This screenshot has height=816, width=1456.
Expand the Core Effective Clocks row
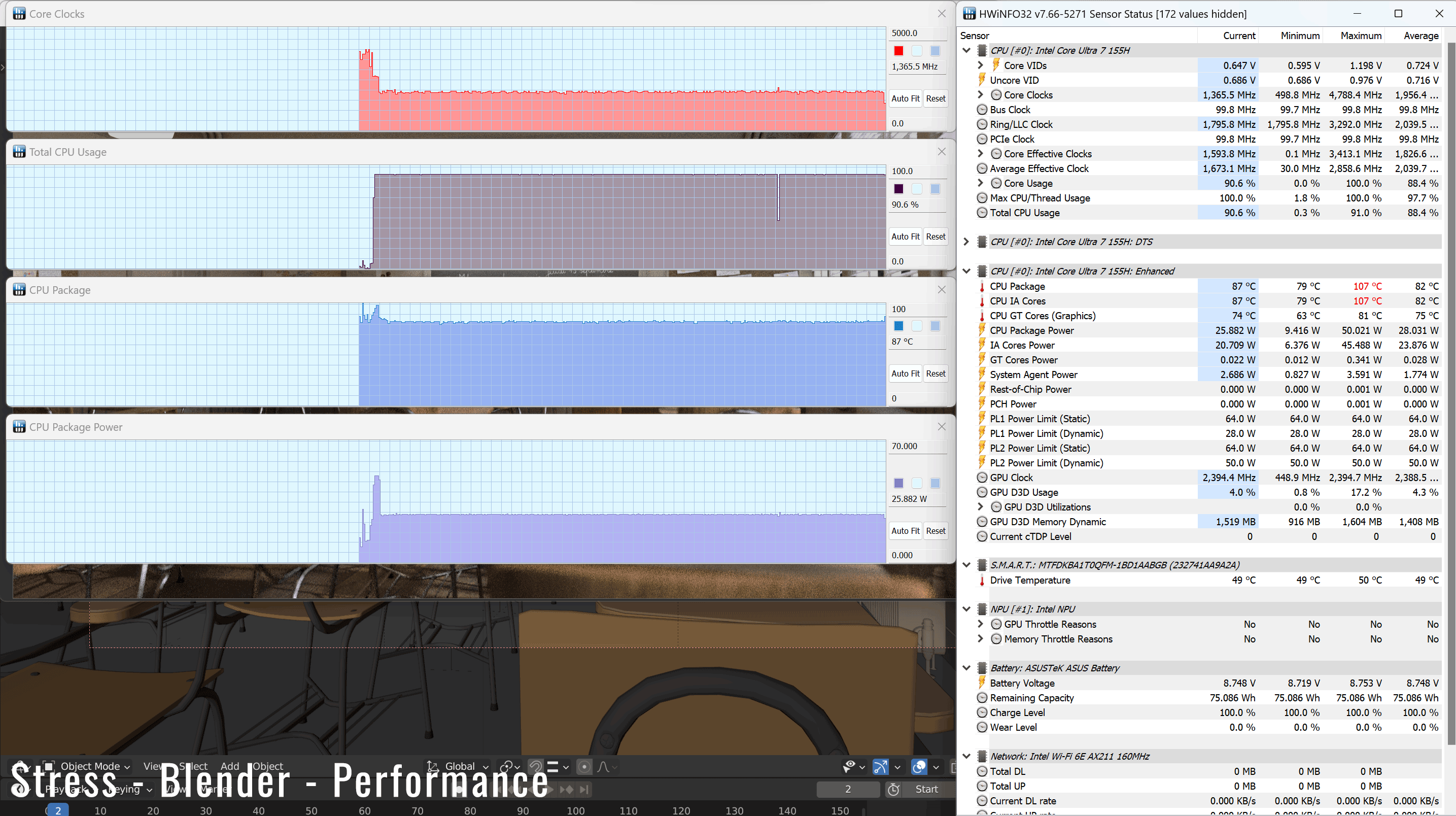(x=981, y=153)
